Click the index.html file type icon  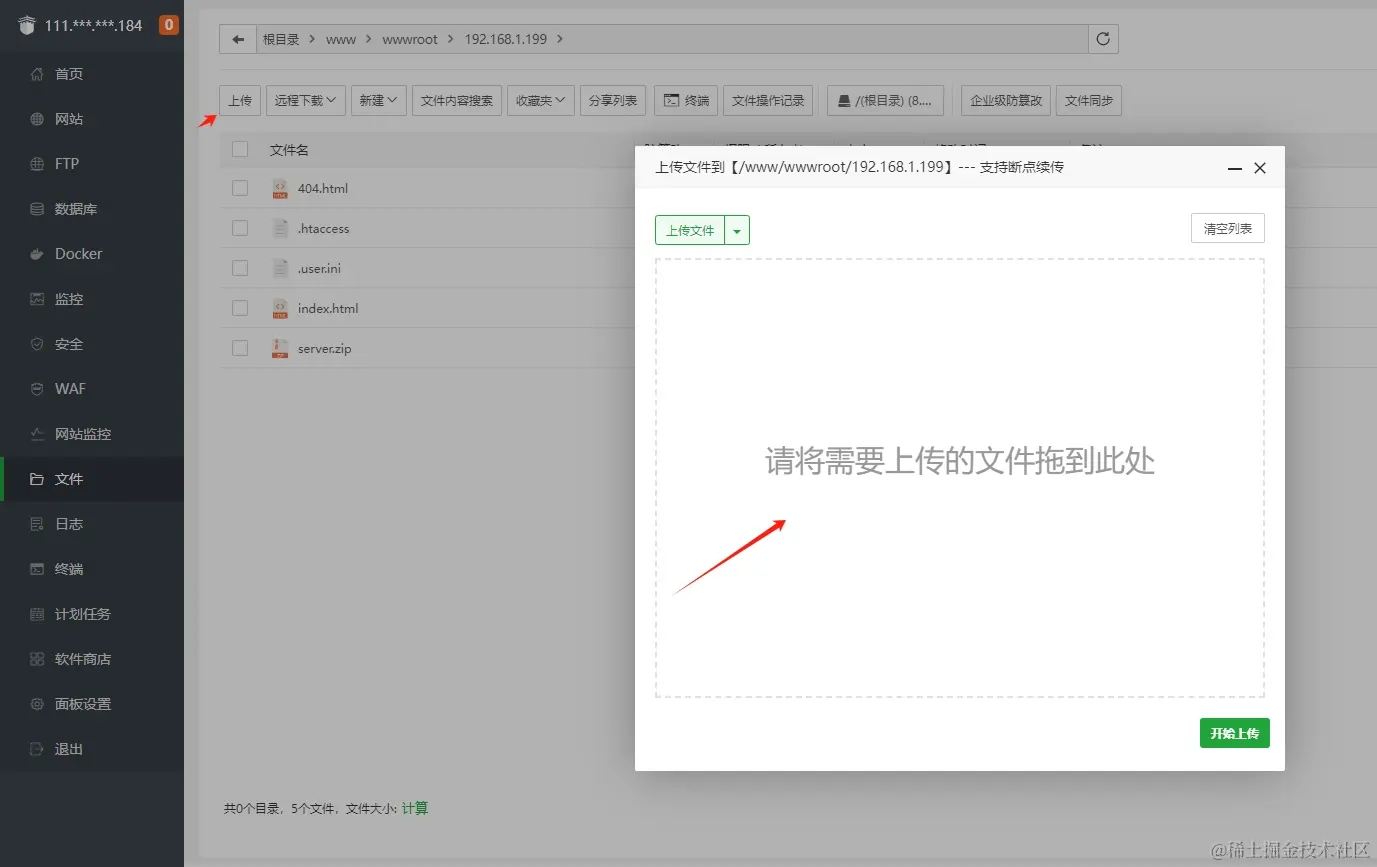280,308
